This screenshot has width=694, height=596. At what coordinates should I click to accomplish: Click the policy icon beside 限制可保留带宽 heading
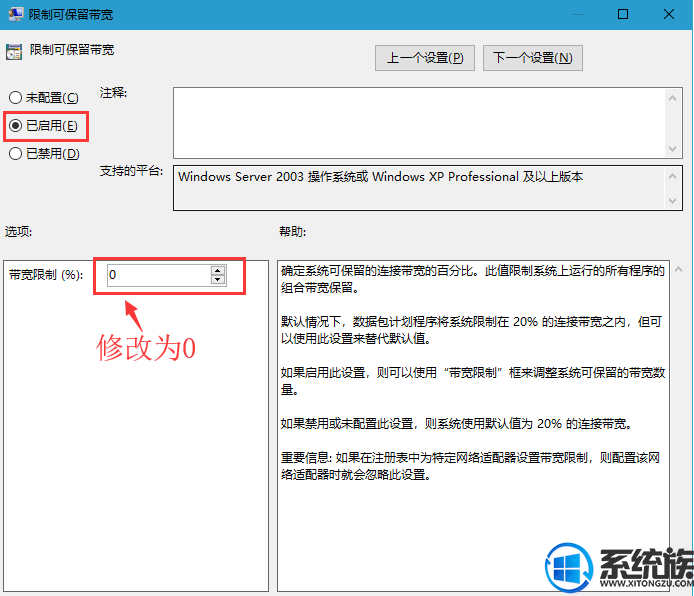click(x=14, y=52)
